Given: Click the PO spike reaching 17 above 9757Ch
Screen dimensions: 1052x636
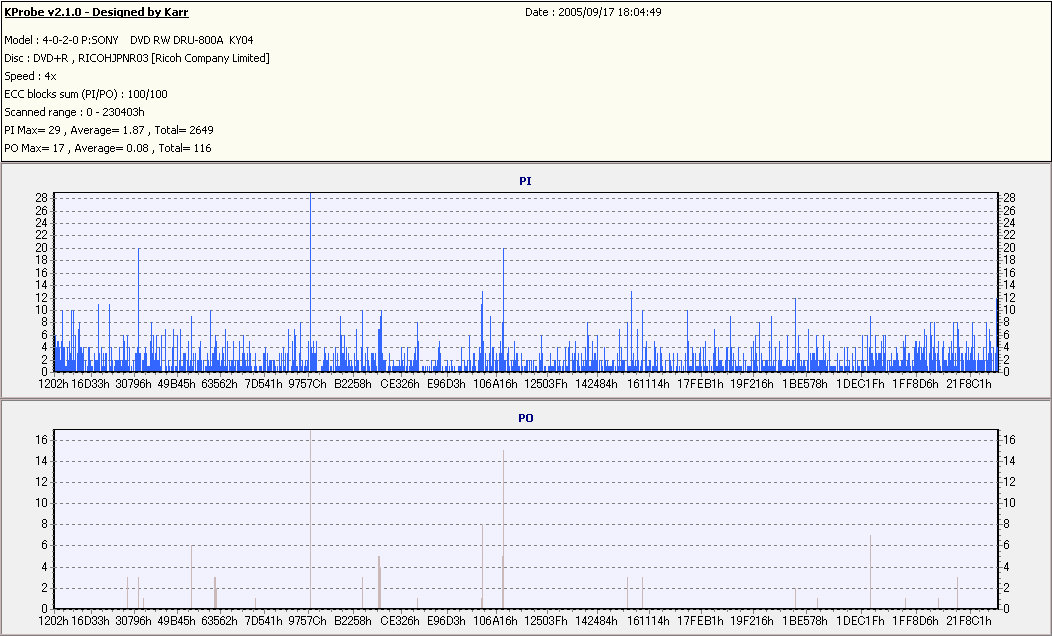Looking at the screenshot, I should pyautogui.click(x=311, y=519).
